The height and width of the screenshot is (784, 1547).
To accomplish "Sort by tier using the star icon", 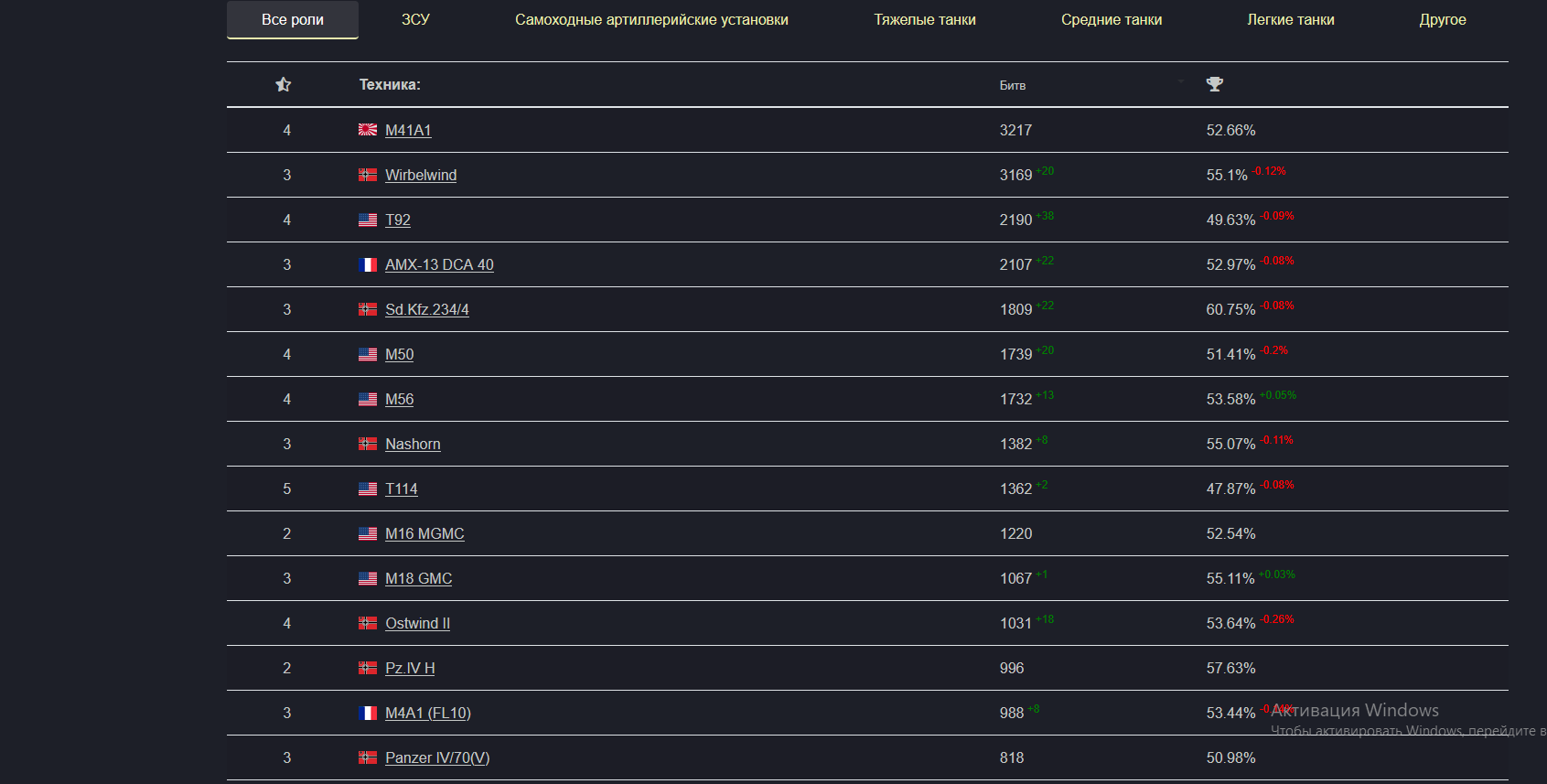I will point(284,84).
